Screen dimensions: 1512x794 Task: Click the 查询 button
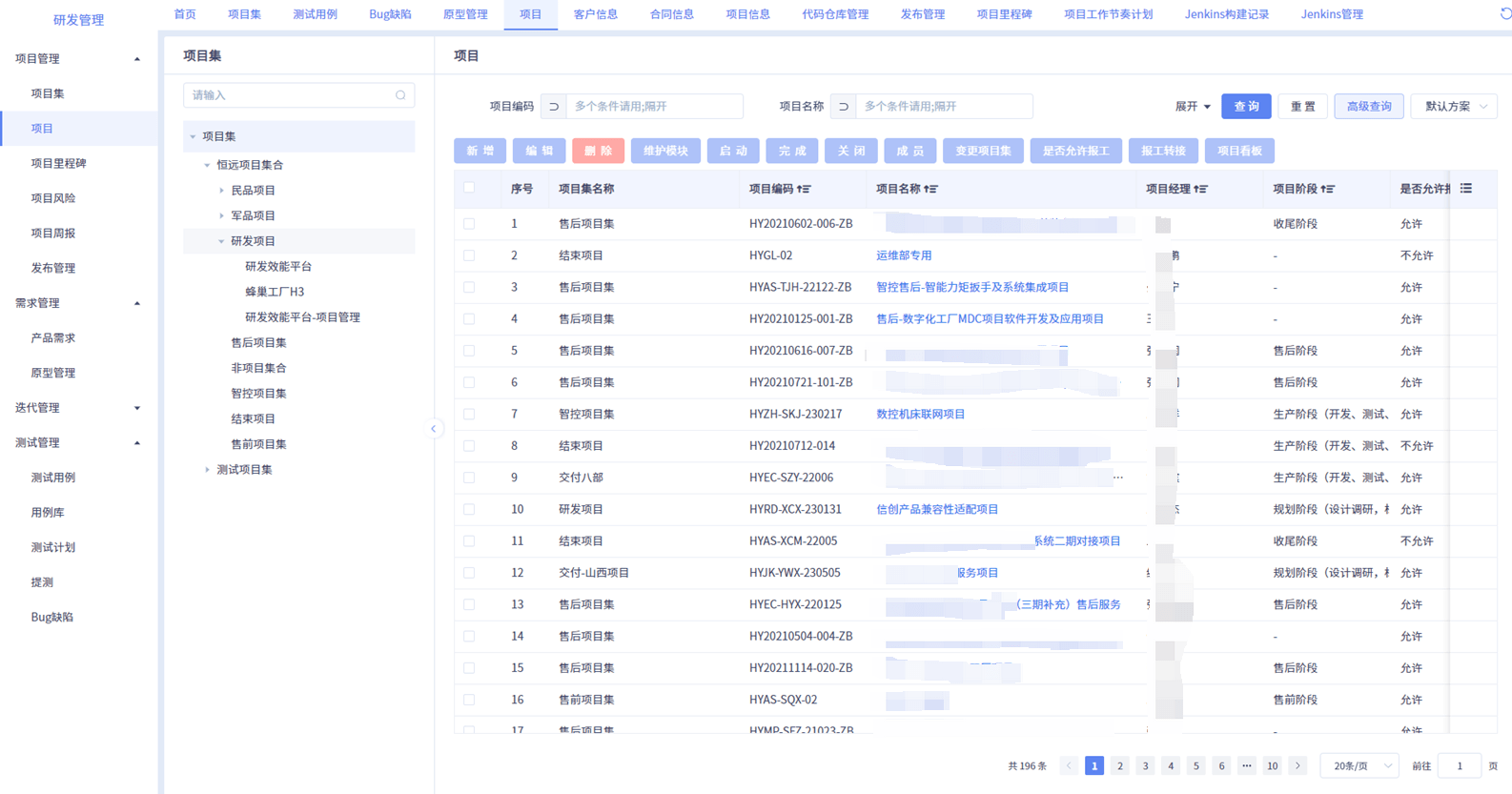click(1245, 107)
